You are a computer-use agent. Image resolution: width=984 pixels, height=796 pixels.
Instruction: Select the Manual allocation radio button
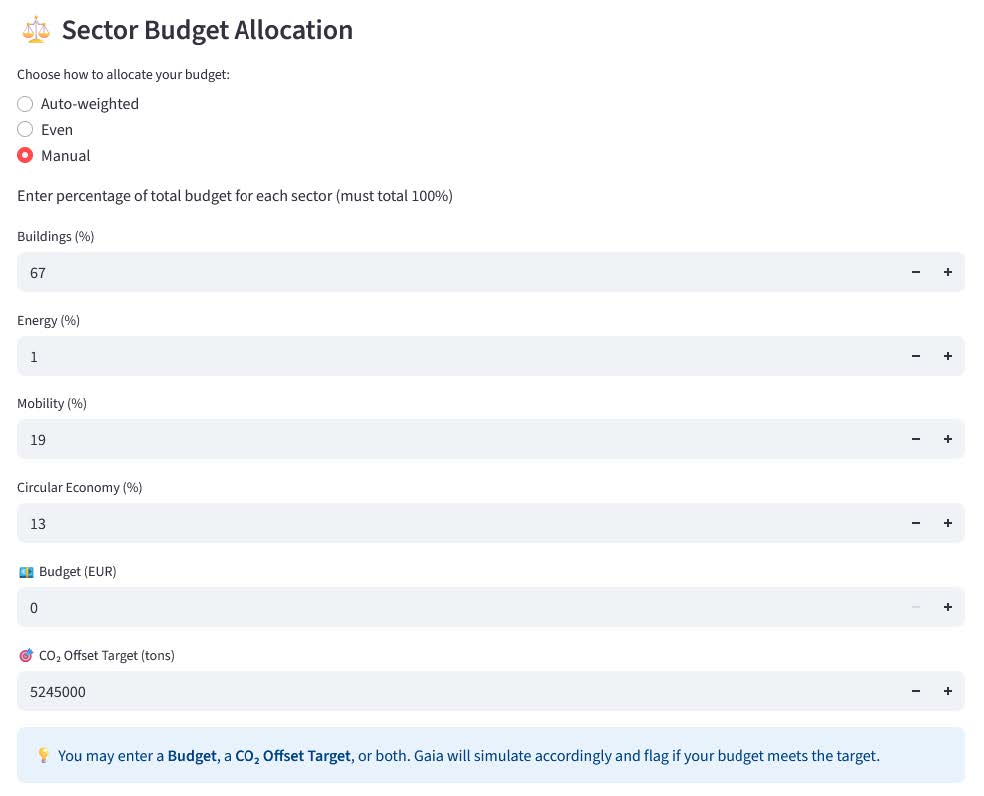26,156
